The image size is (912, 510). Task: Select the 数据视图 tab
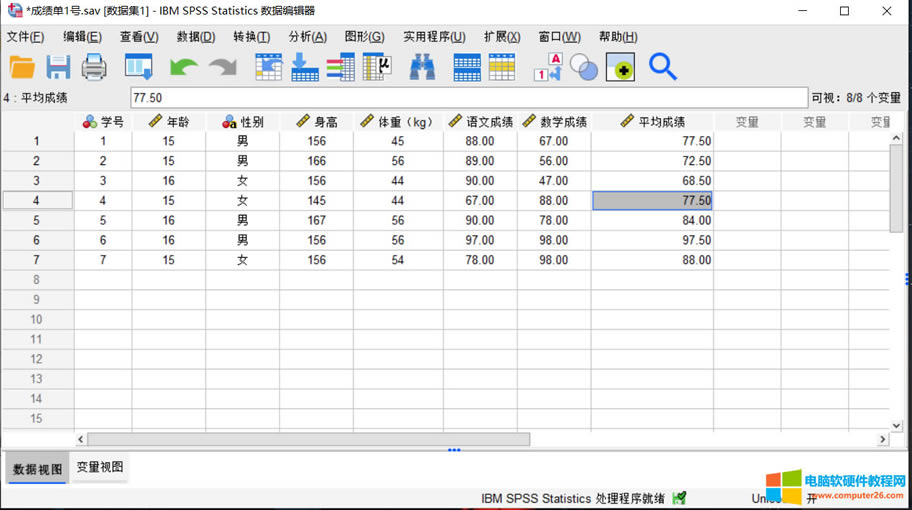[37, 468]
